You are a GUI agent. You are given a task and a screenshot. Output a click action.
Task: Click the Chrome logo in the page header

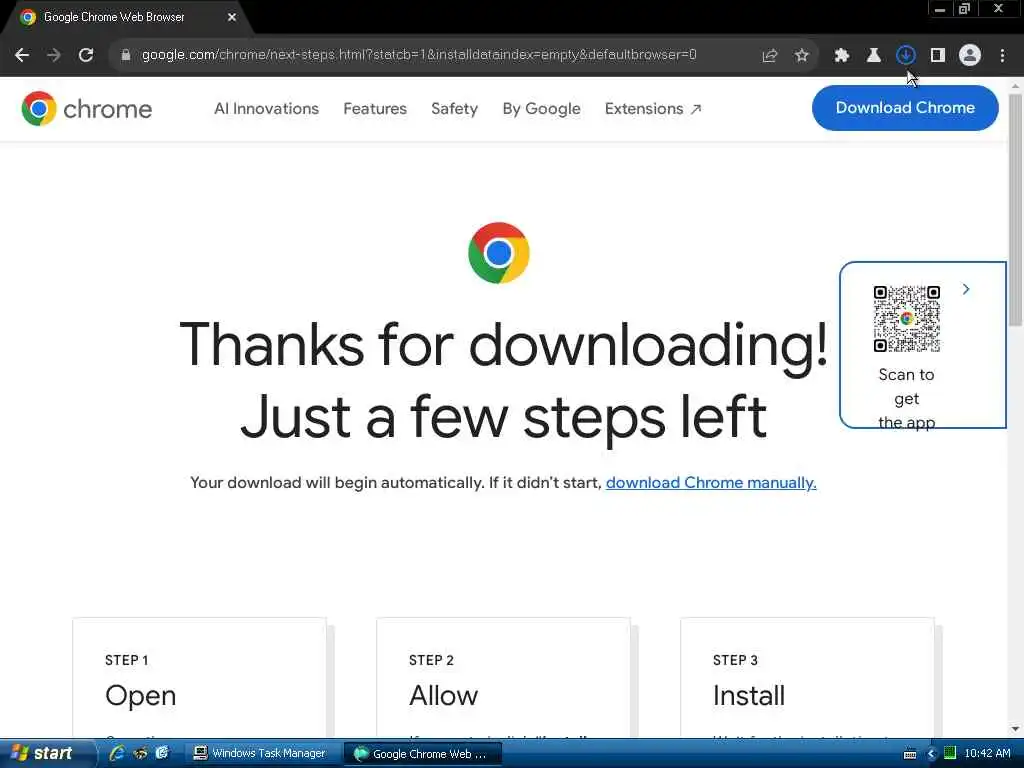pyautogui.click(x=86, y=108)
